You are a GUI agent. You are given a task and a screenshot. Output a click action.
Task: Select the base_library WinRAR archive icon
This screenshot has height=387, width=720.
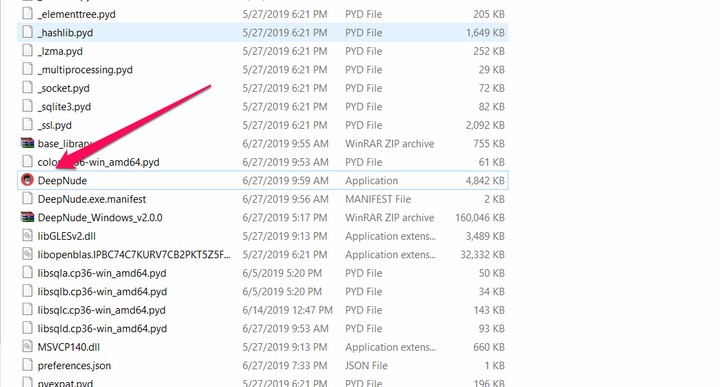(28, 143)
